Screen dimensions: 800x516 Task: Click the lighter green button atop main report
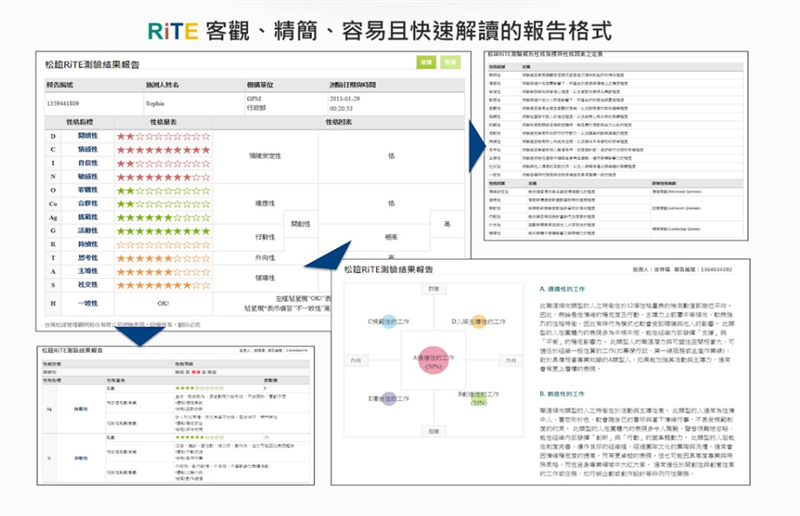point(451,62)
